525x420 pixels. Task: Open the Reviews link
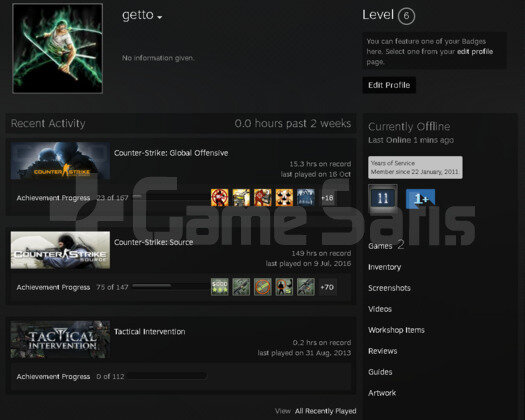383,351
